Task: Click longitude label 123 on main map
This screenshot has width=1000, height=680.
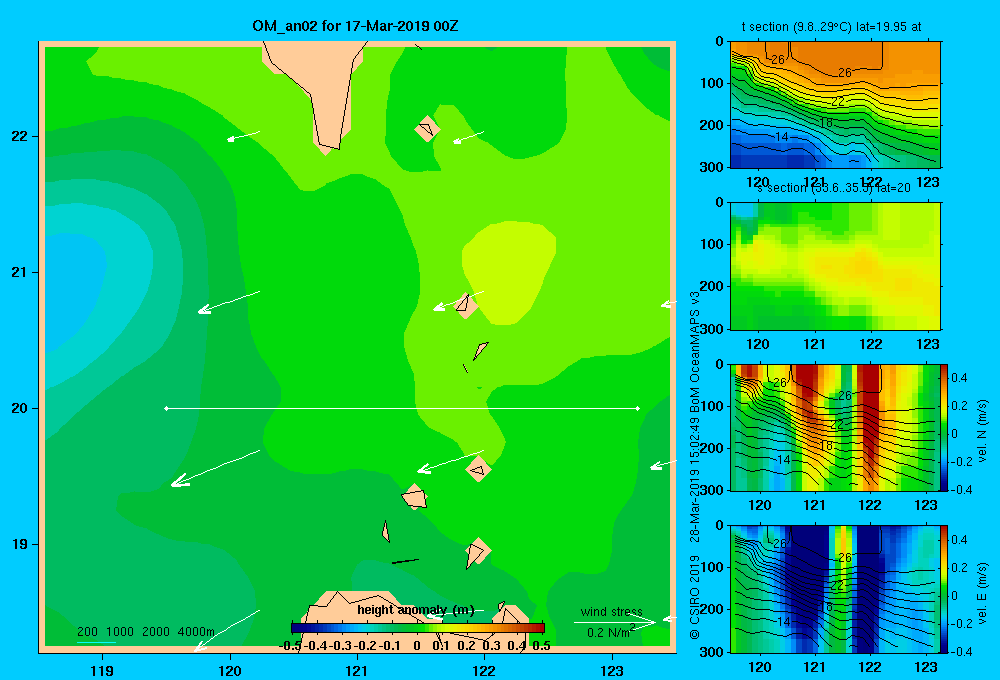Action: pyautogui.click(x=612, y=671)
